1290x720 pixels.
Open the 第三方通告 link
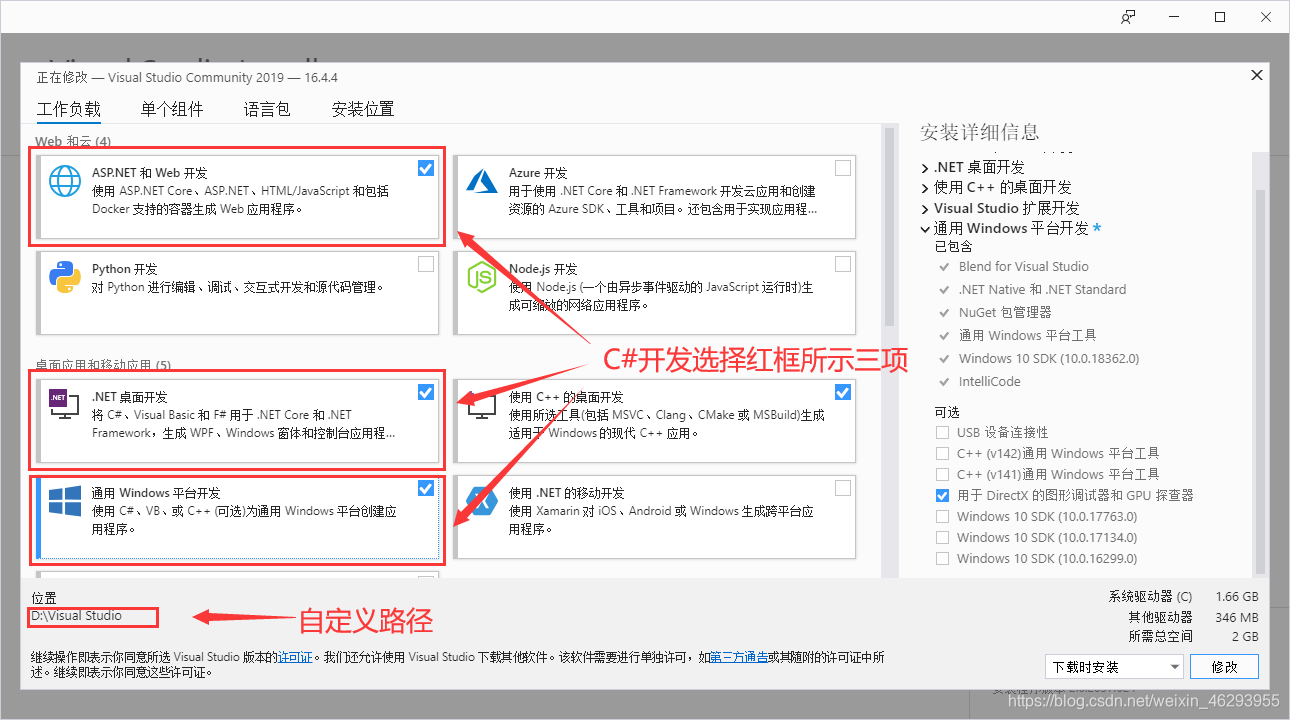[x=739, y=657]
